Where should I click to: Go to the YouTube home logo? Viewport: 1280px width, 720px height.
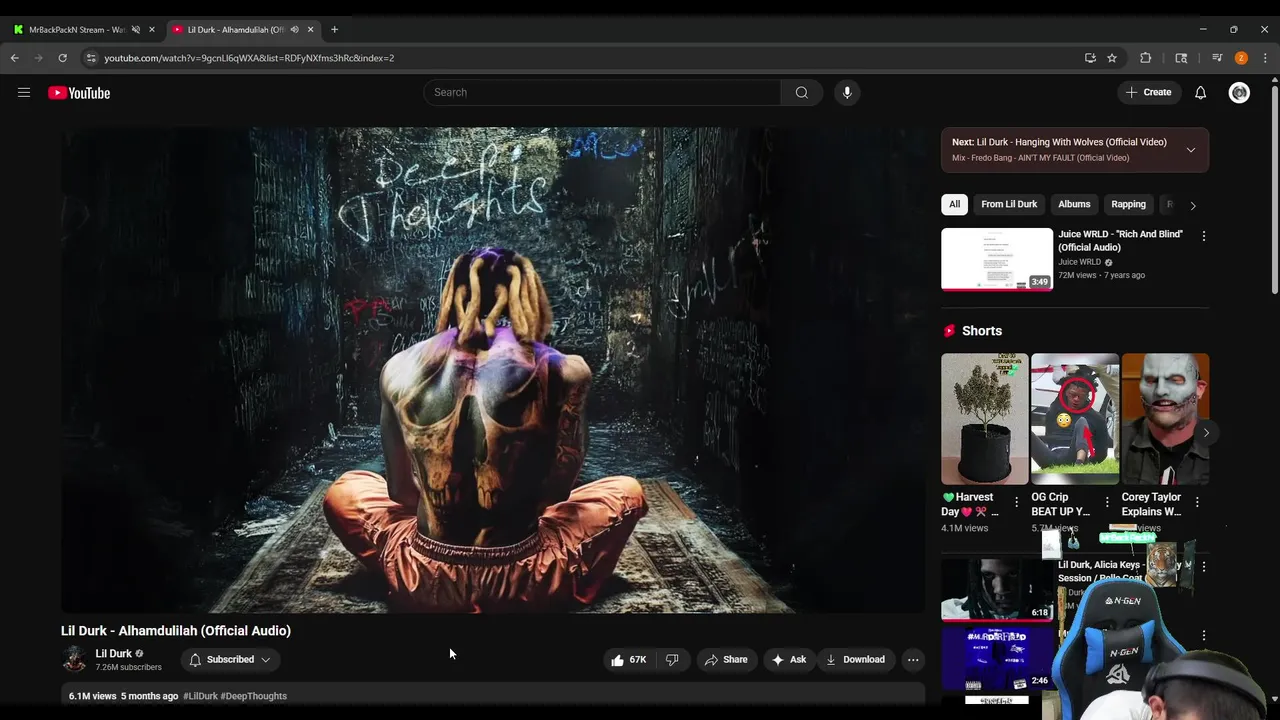point(79,93)
